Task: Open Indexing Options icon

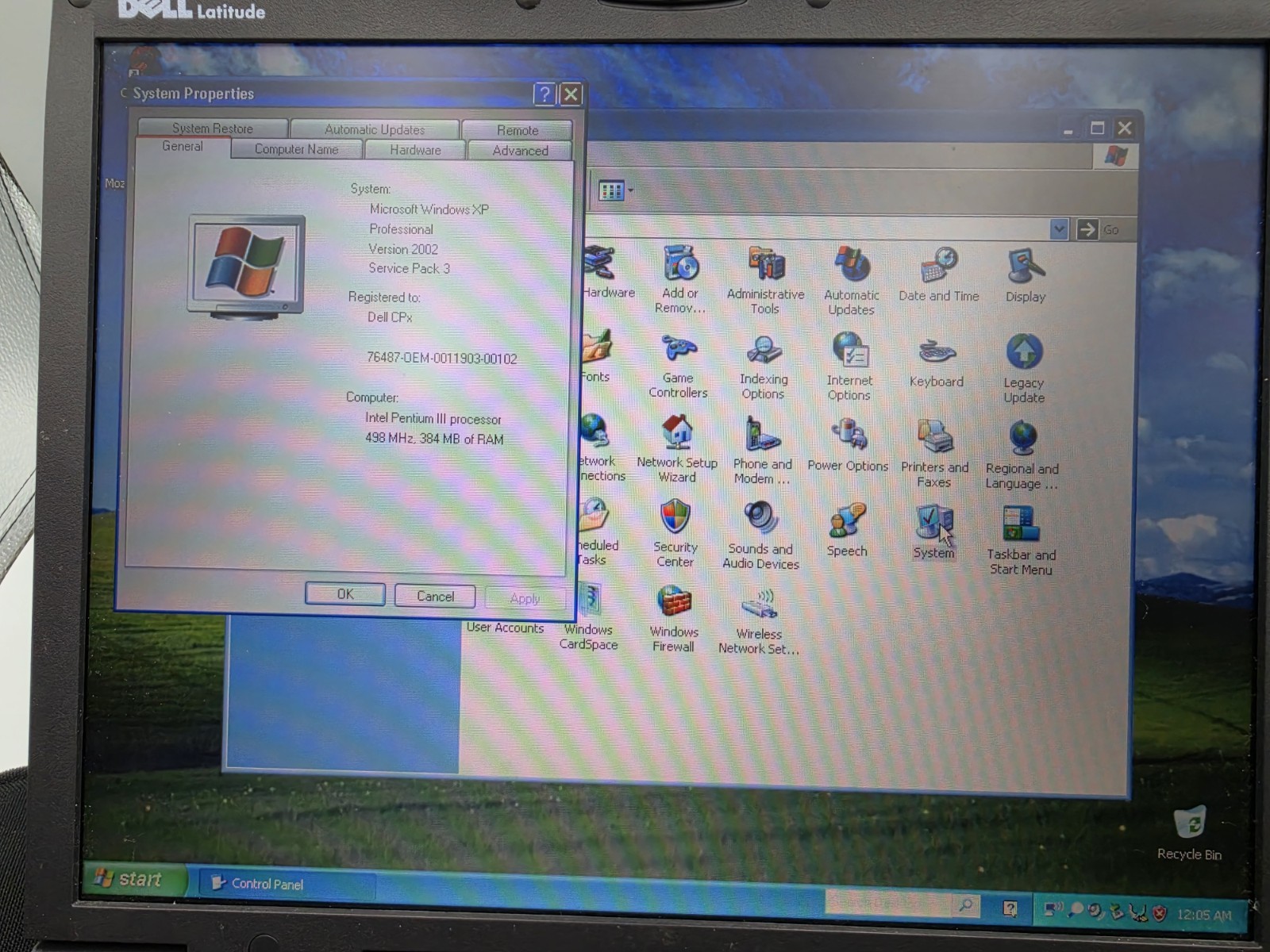Action: [x=764, y=367]
